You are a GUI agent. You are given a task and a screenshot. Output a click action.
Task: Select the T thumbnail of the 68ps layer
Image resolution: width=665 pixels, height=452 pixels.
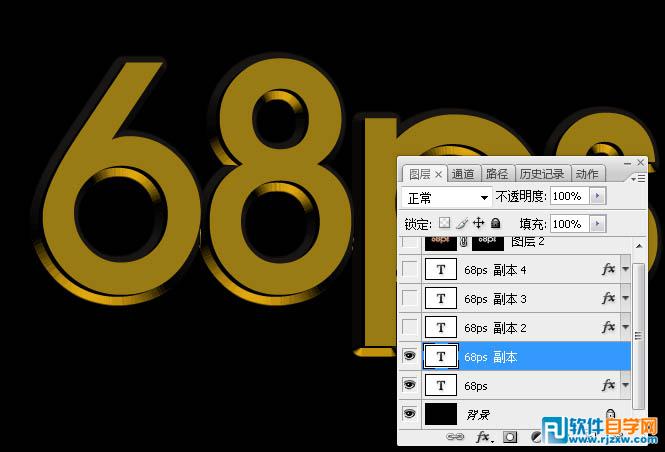tap(441, 385)
